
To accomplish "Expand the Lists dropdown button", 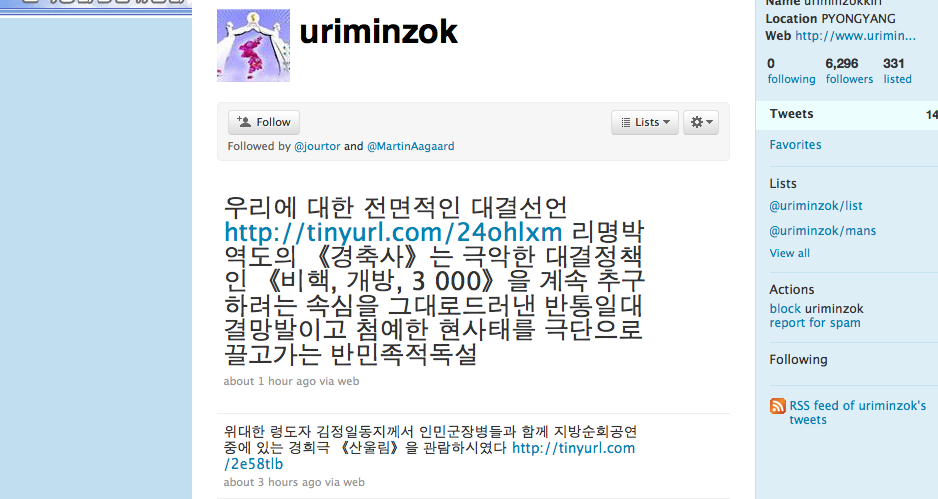I will 645,122.
